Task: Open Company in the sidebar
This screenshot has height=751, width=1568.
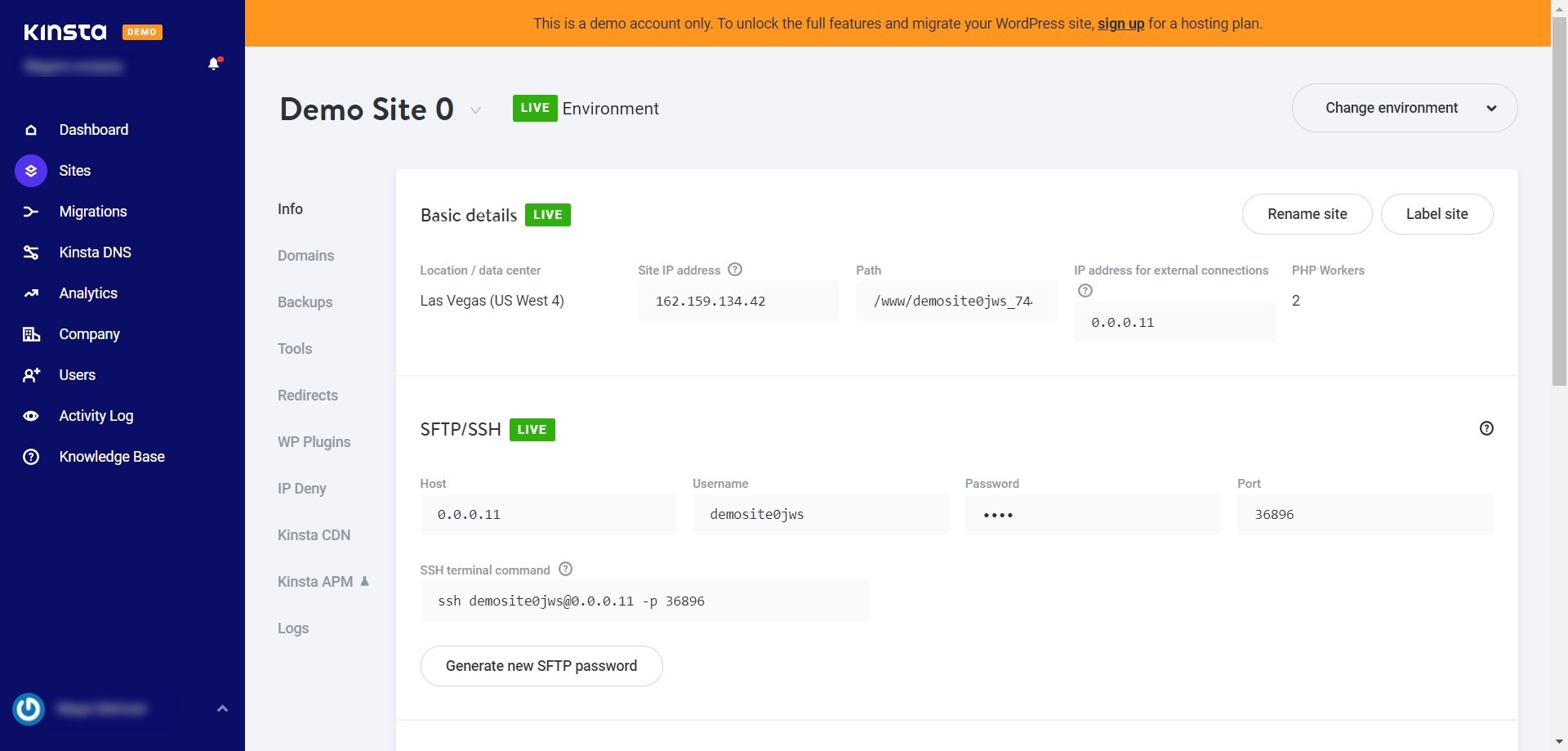Action: pyautogui.click(x=90, y=334)
